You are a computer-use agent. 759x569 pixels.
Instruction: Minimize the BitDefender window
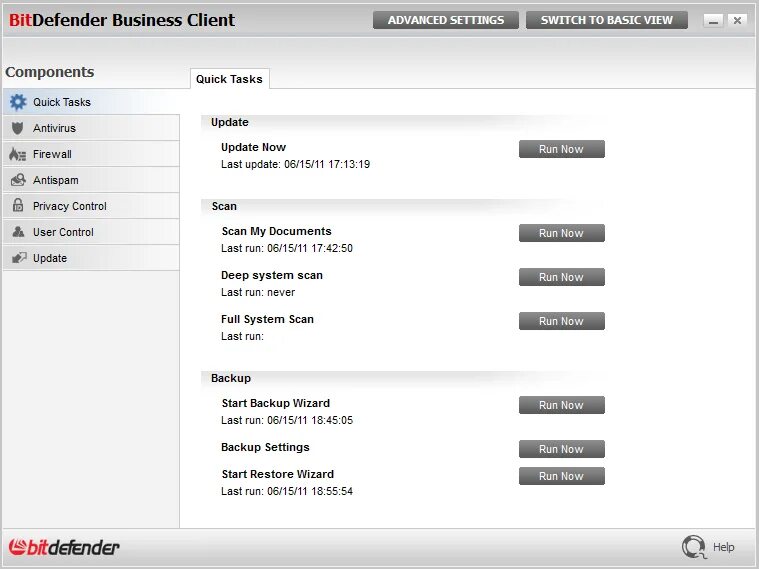click(713, 20)
